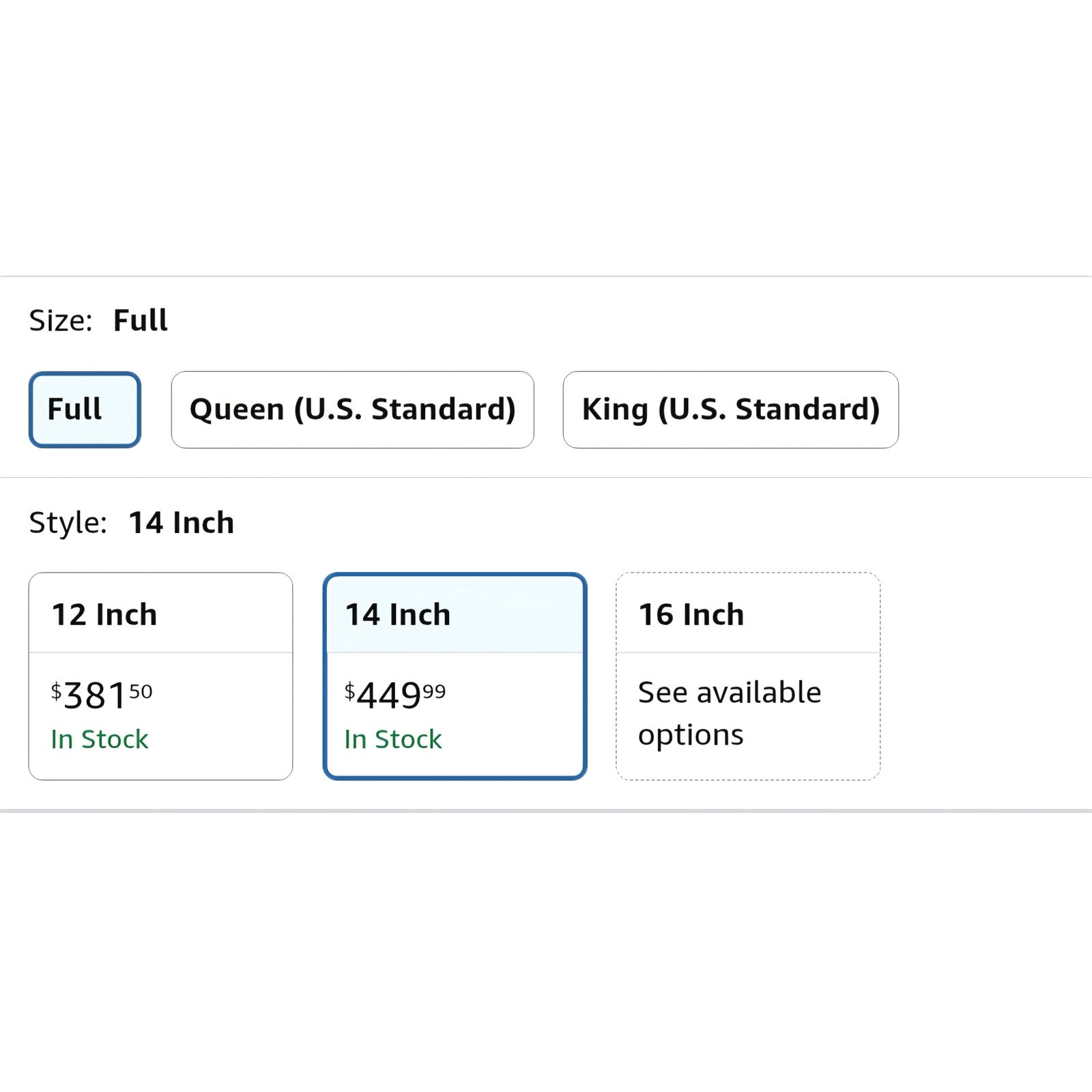Click the cents '99' on 14 Inch price
1092x1092 pixels.
pos(434,691)
